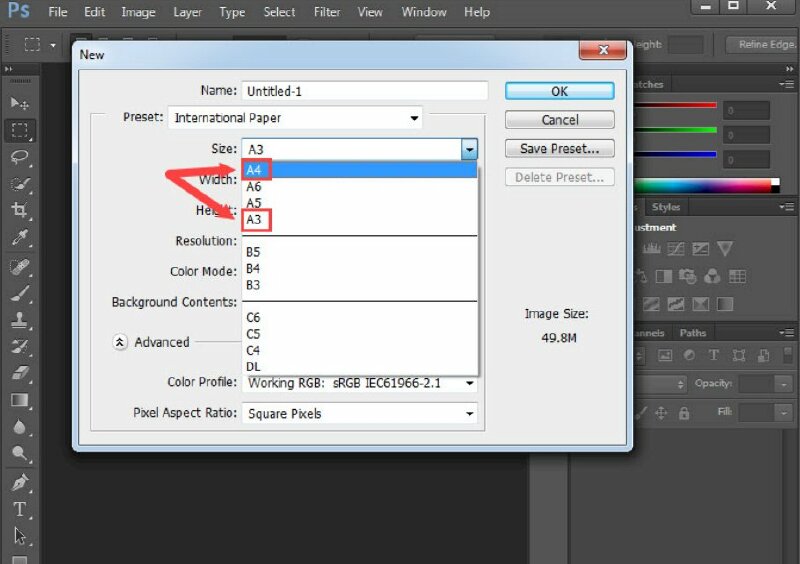This screenshot has width=800, height=564.
Task: Click the OK button
Action: (559, 91)
